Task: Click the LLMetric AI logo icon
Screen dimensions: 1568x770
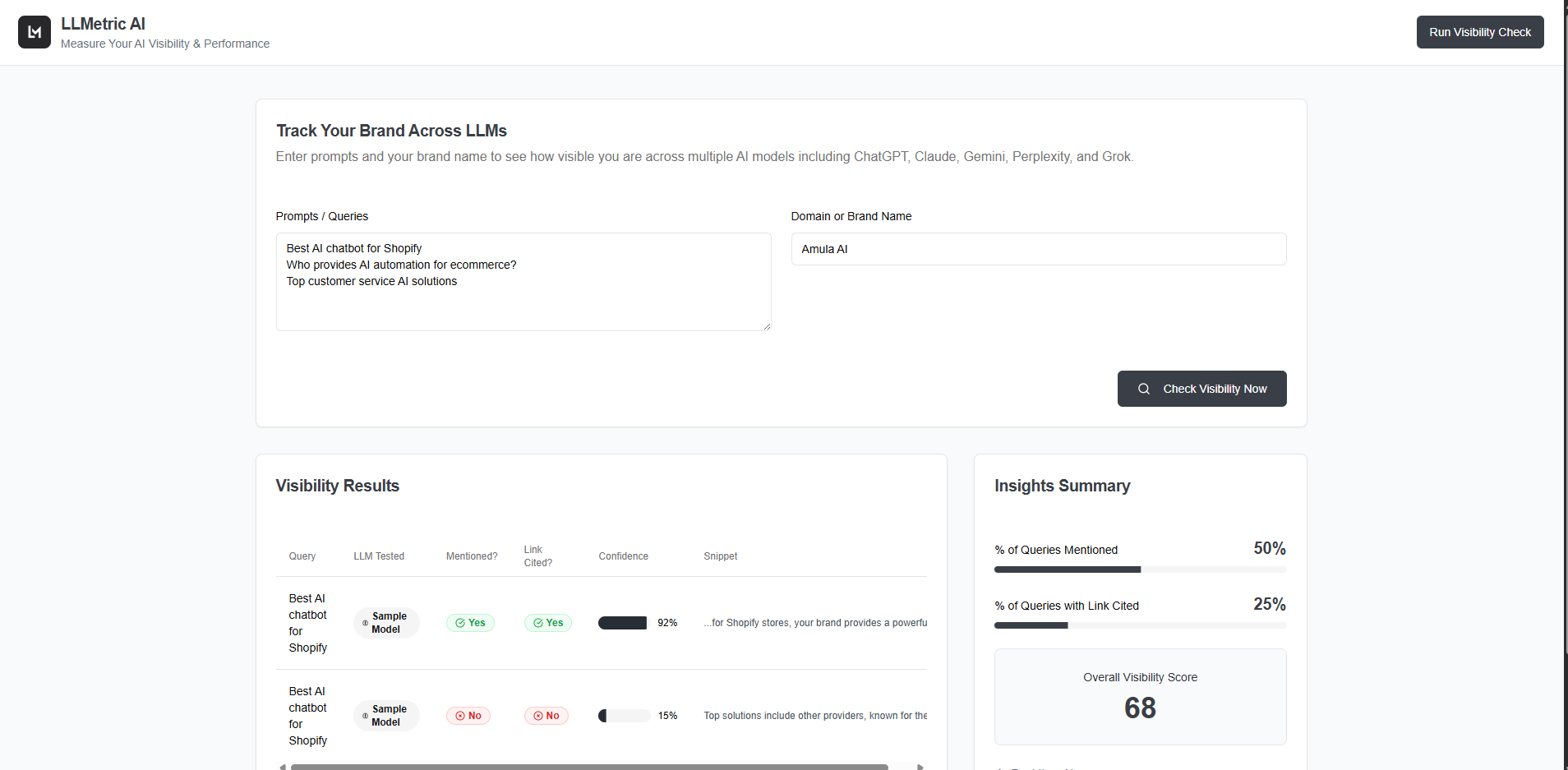Action: pos(35,32)
